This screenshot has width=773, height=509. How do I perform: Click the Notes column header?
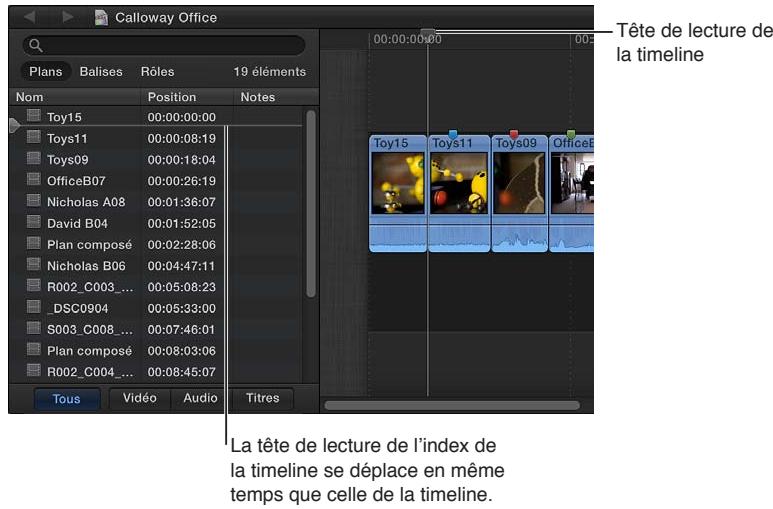[x=276, y=97]
